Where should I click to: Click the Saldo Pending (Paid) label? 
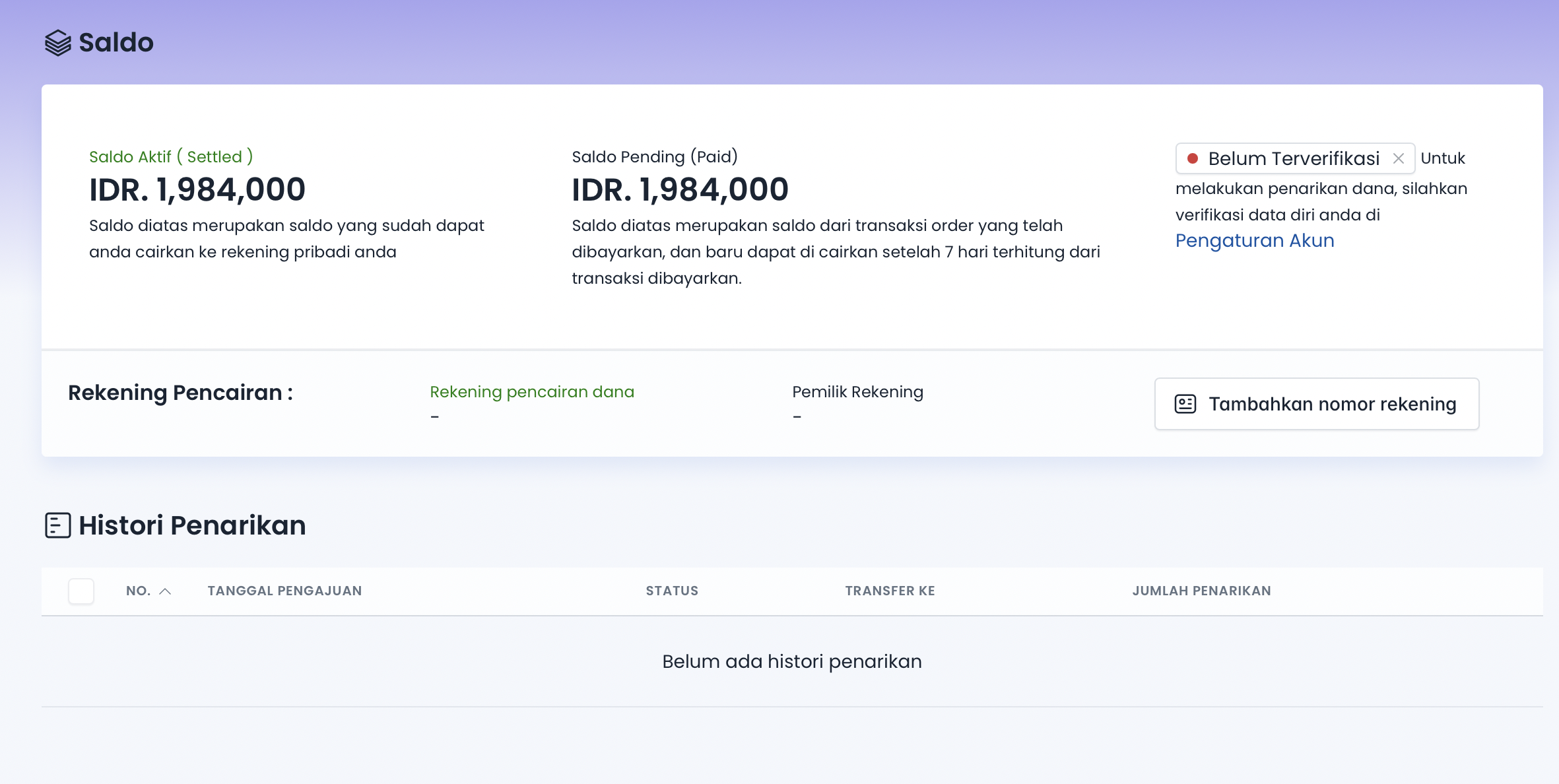click(x=654, y=157)
